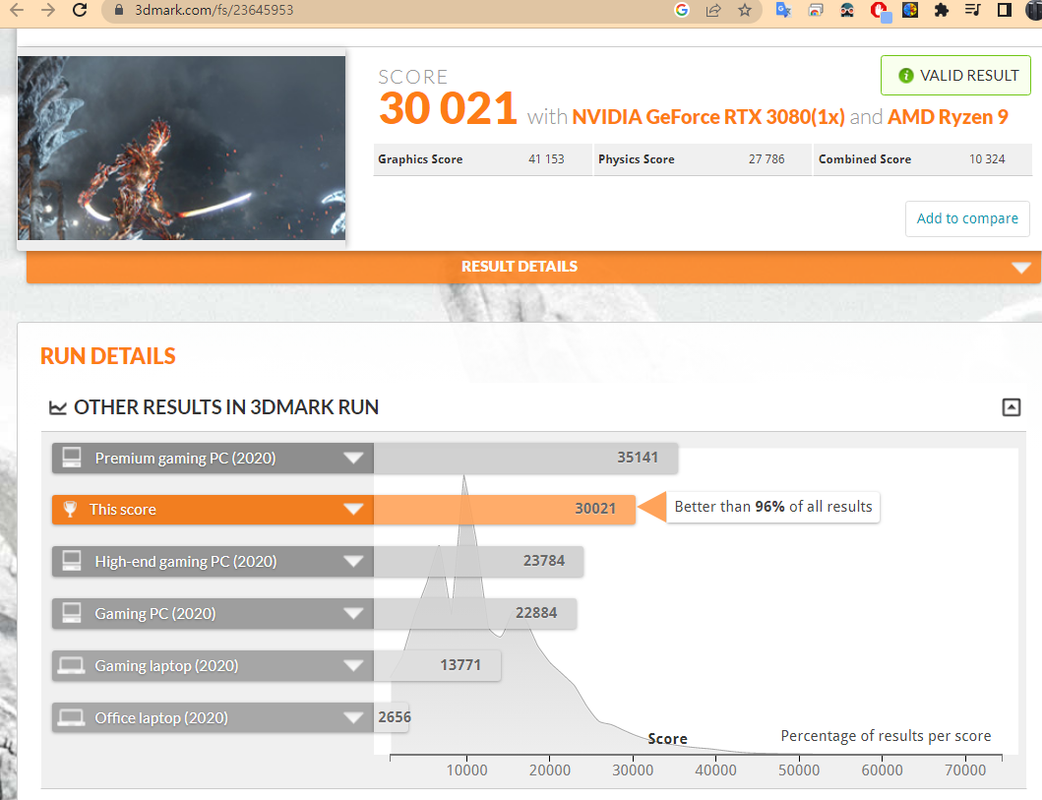Open the Chrome remote tabs extension icon
The image size is (1042, 800).
coord(815,10)
